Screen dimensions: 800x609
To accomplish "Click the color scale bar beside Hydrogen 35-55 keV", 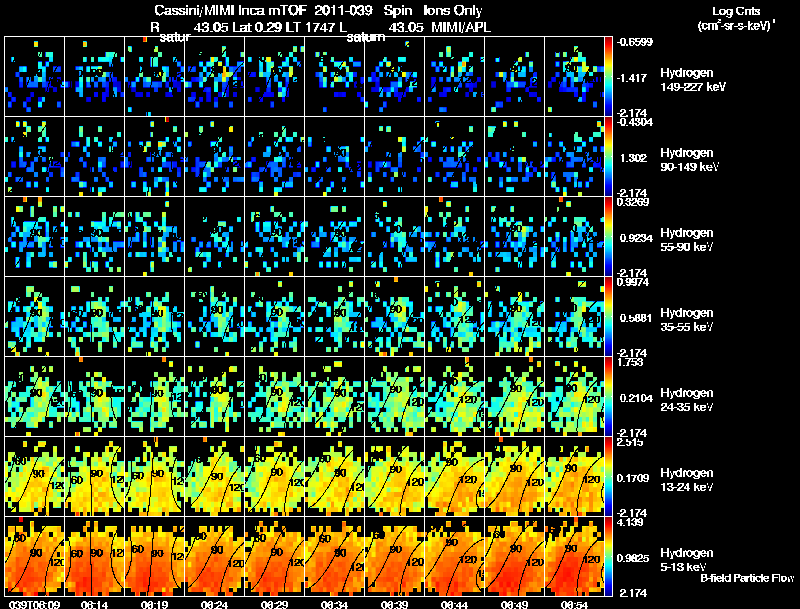I will [608, 317].
